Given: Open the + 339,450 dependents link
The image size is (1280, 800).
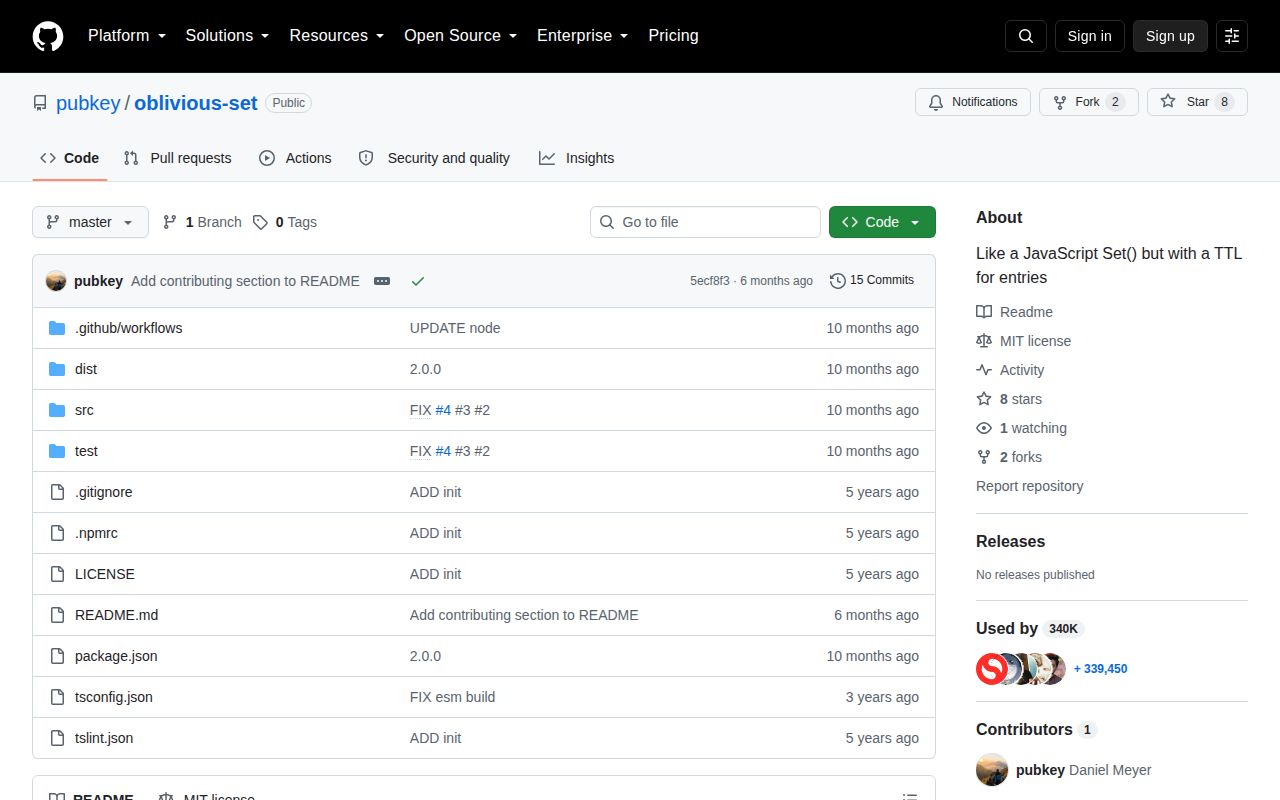Looking at the screenshot, I should [x=1100, y=668].
